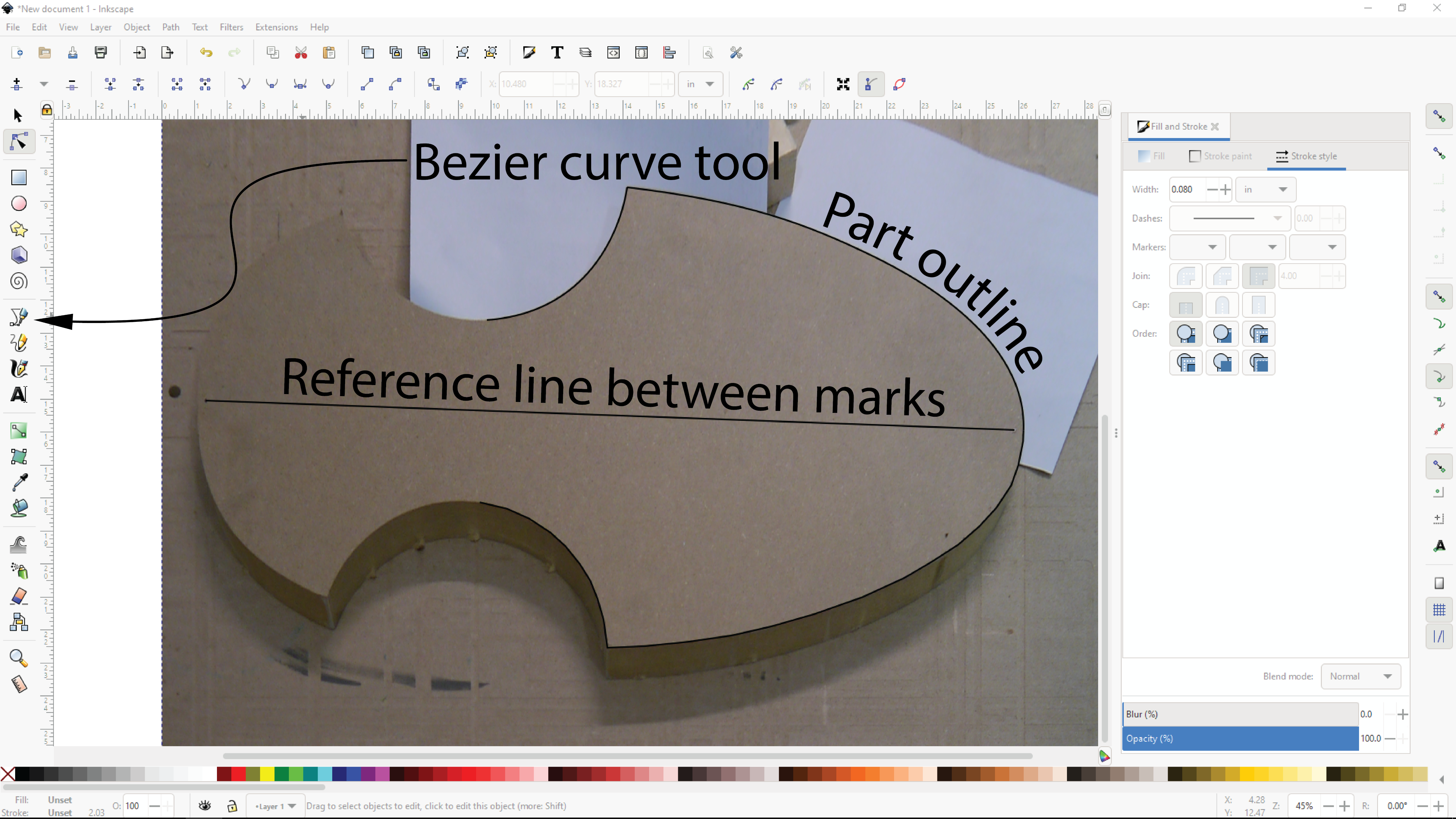Select the Color dropper tool
Viewport: 1456px width, 819px height.
[19, 482]
